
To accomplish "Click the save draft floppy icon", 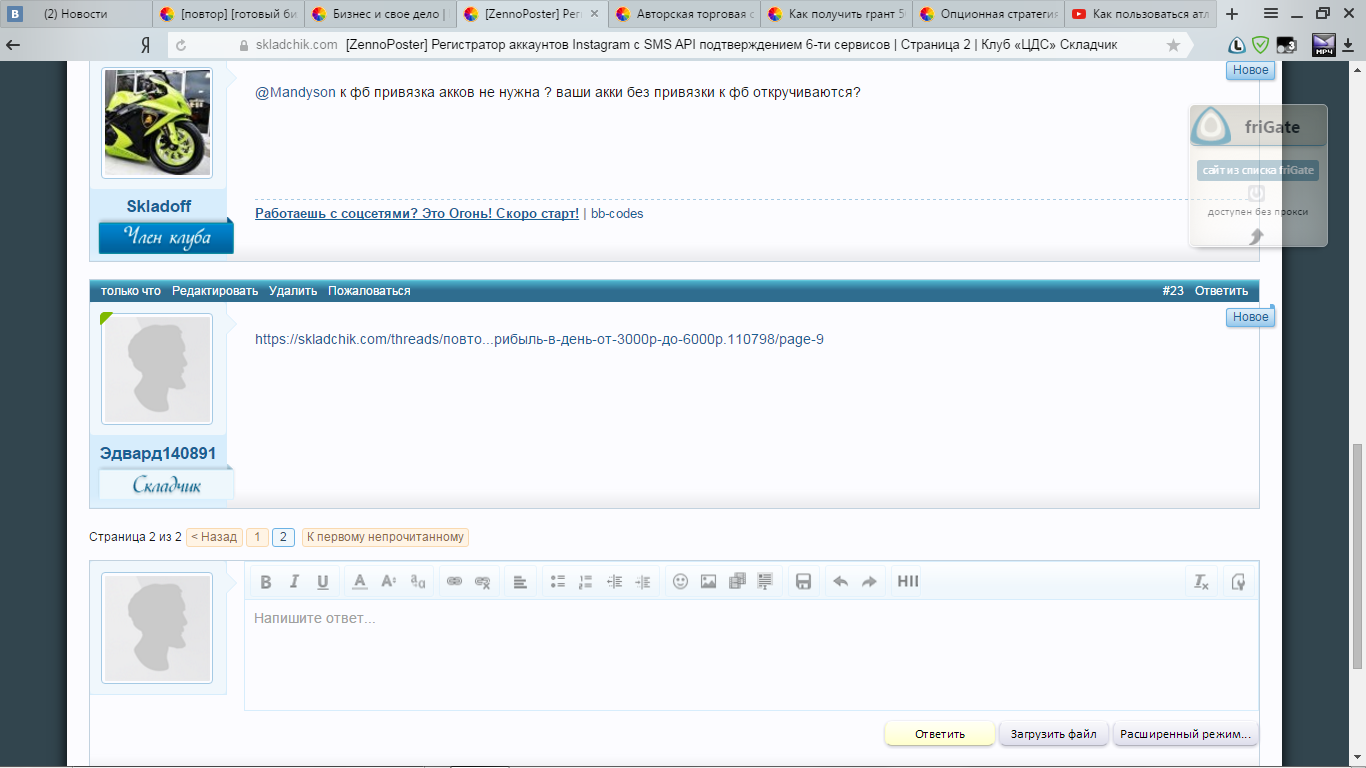I will (x=802, y=582).
